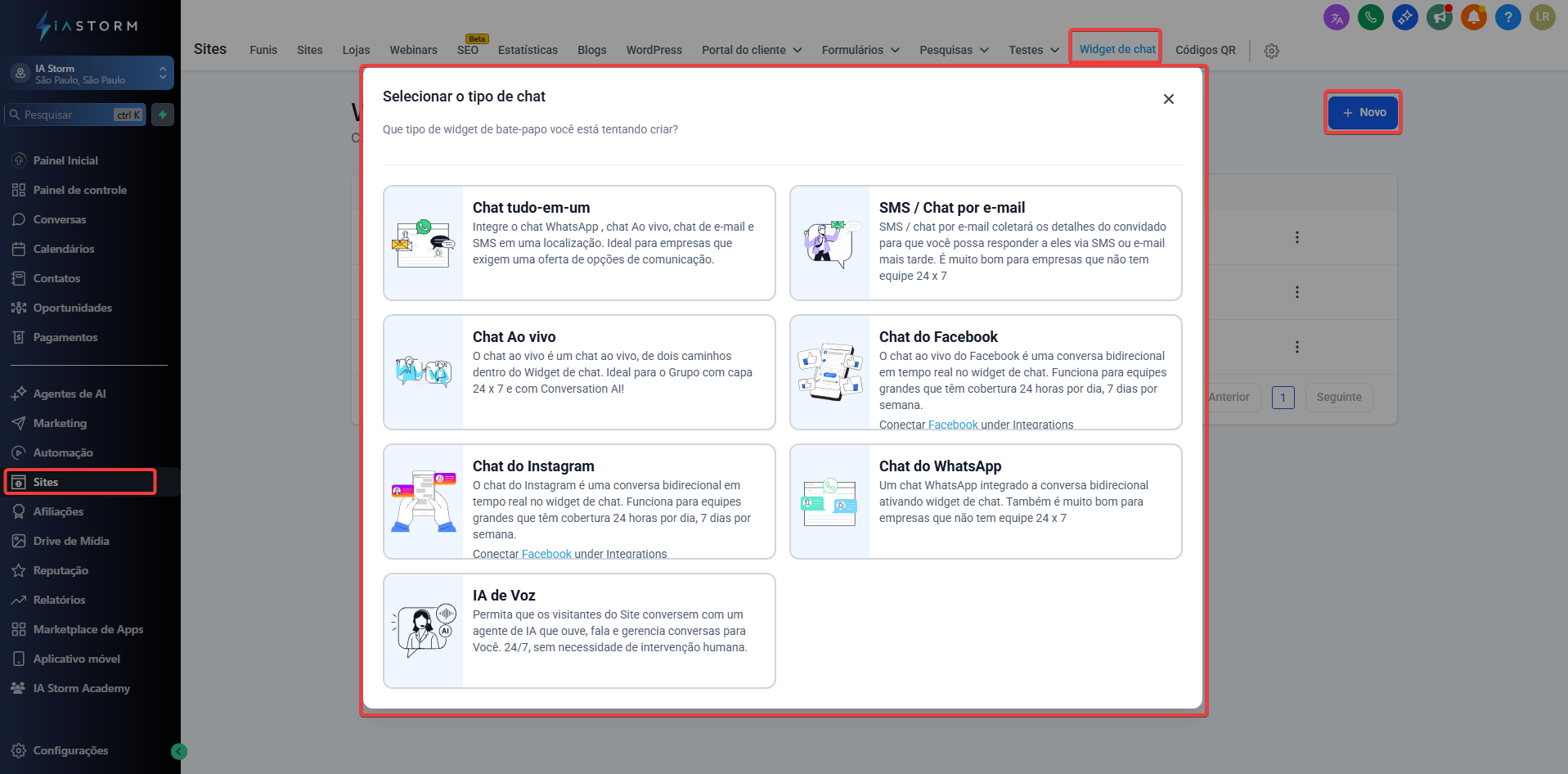Click the help question mark icon
This screenshot has height=774, width=1568.
(x=1507, y=17)
